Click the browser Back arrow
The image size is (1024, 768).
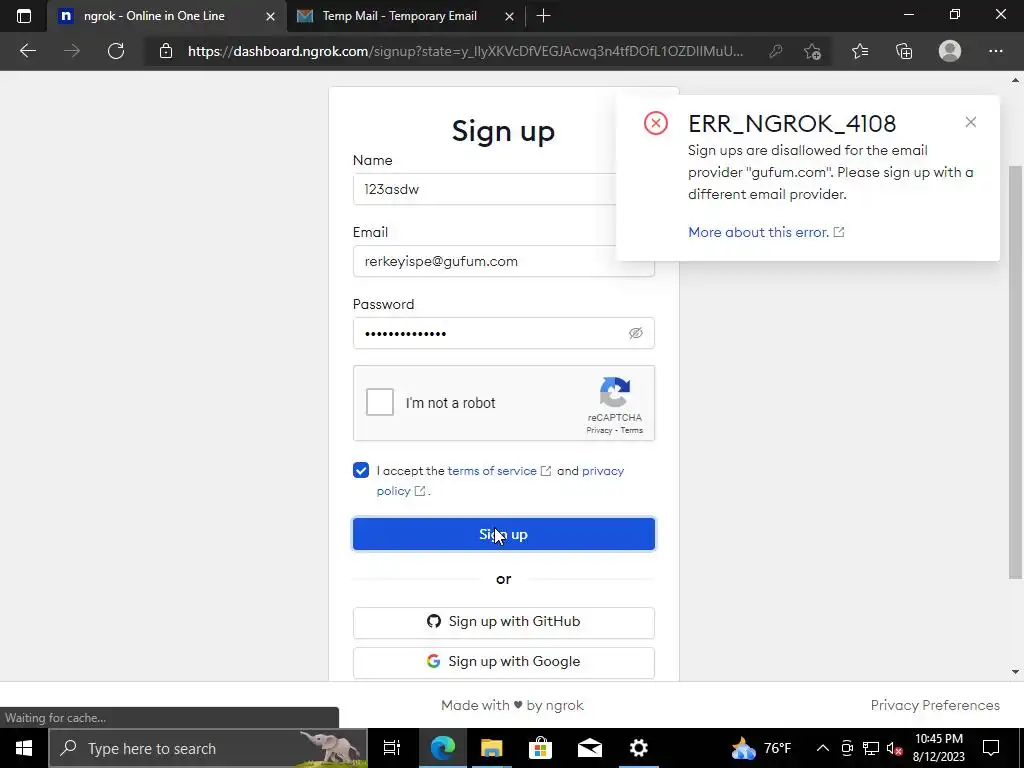27,51
